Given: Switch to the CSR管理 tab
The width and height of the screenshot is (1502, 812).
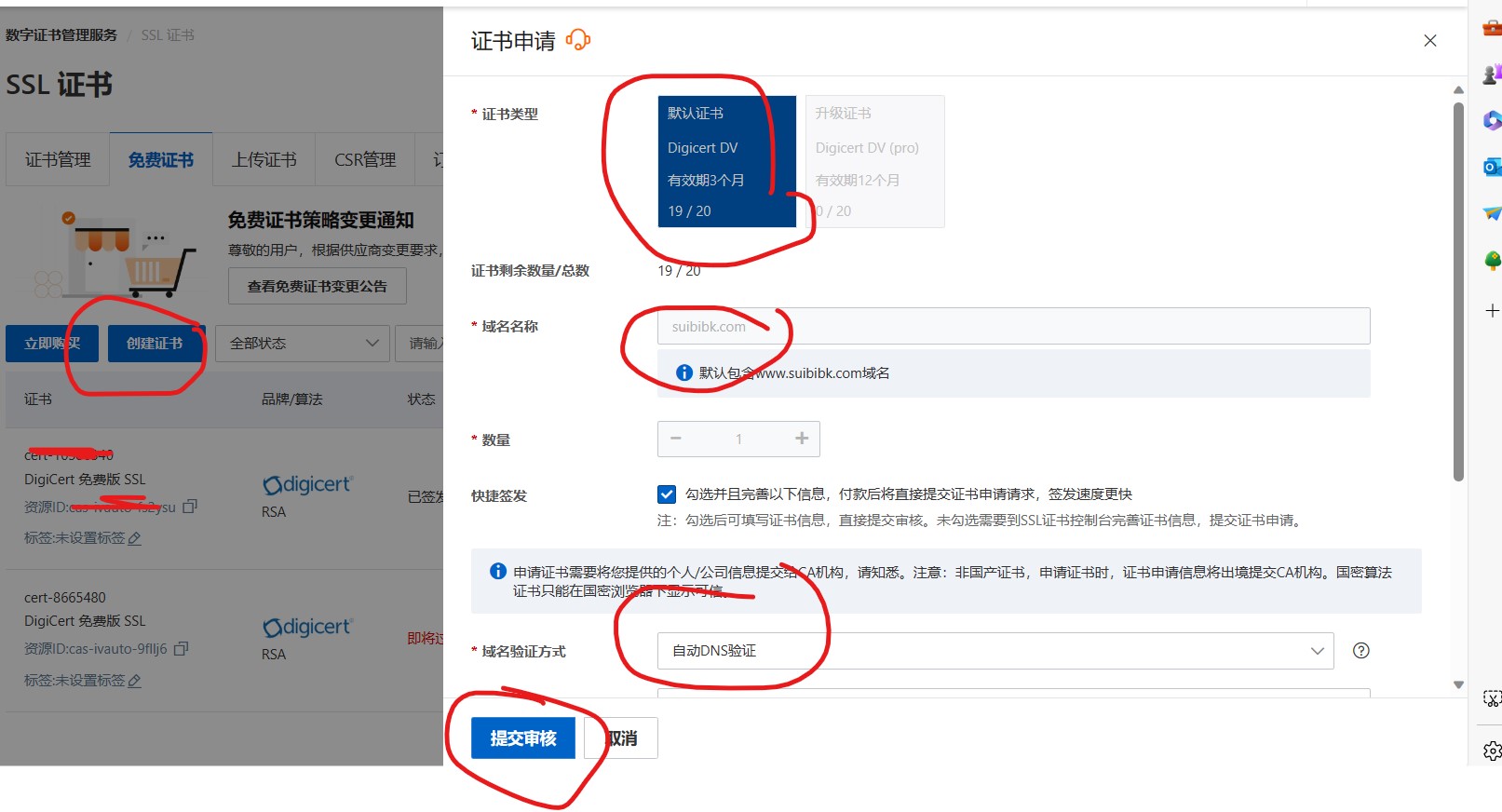Looking at the screenshot, I should click(x=365, y=159).
